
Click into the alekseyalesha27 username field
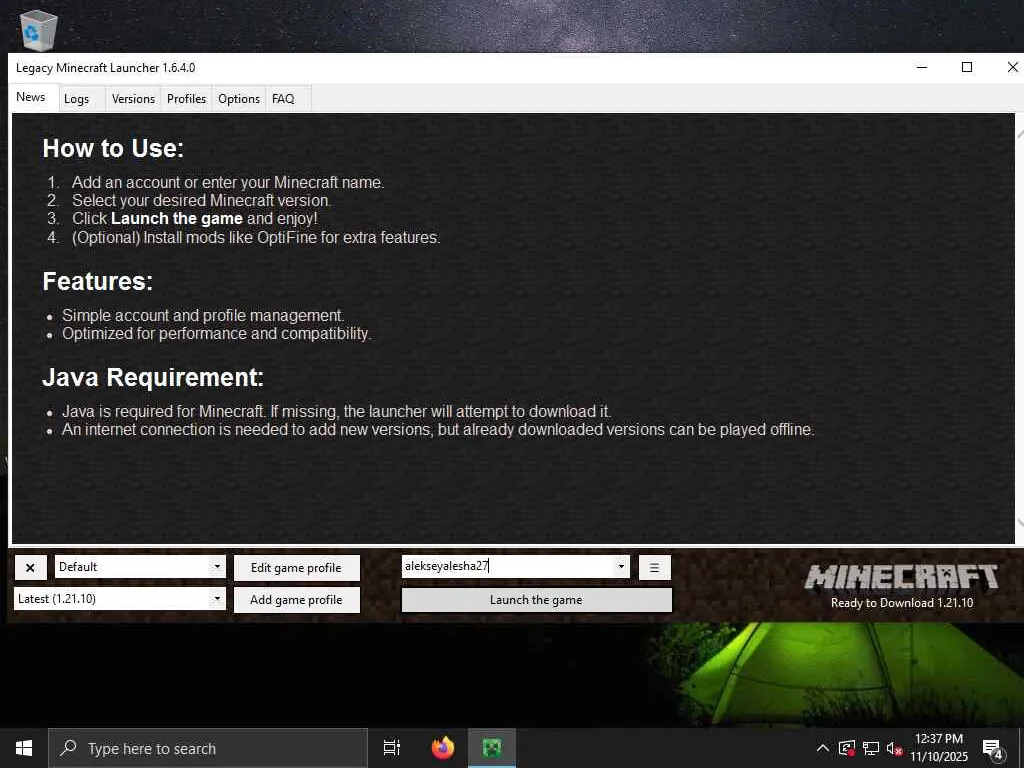(x=507, y=566)
